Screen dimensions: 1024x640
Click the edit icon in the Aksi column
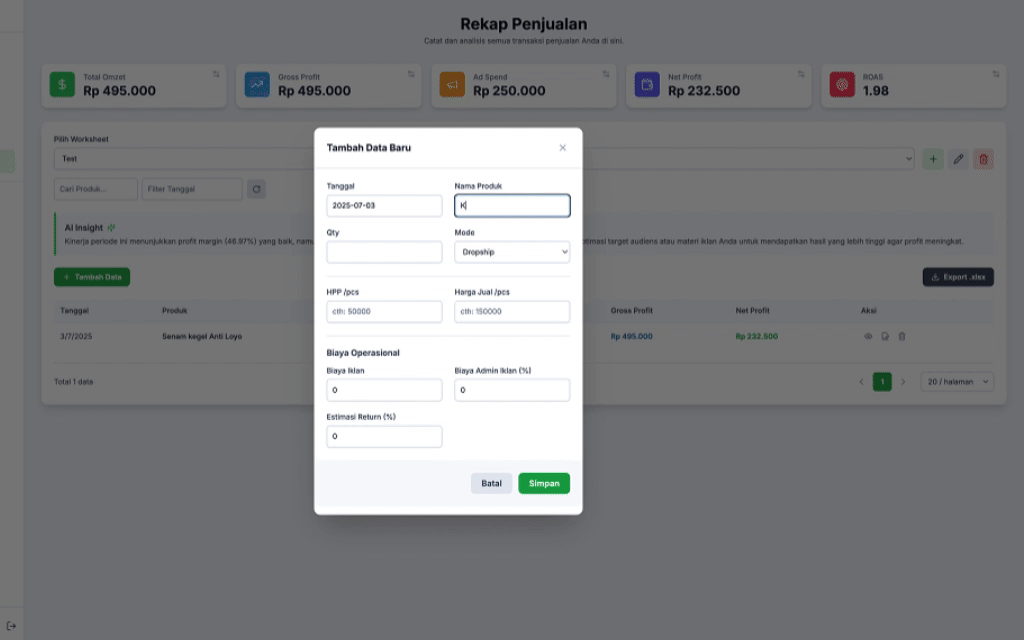(x=885, y=336)
